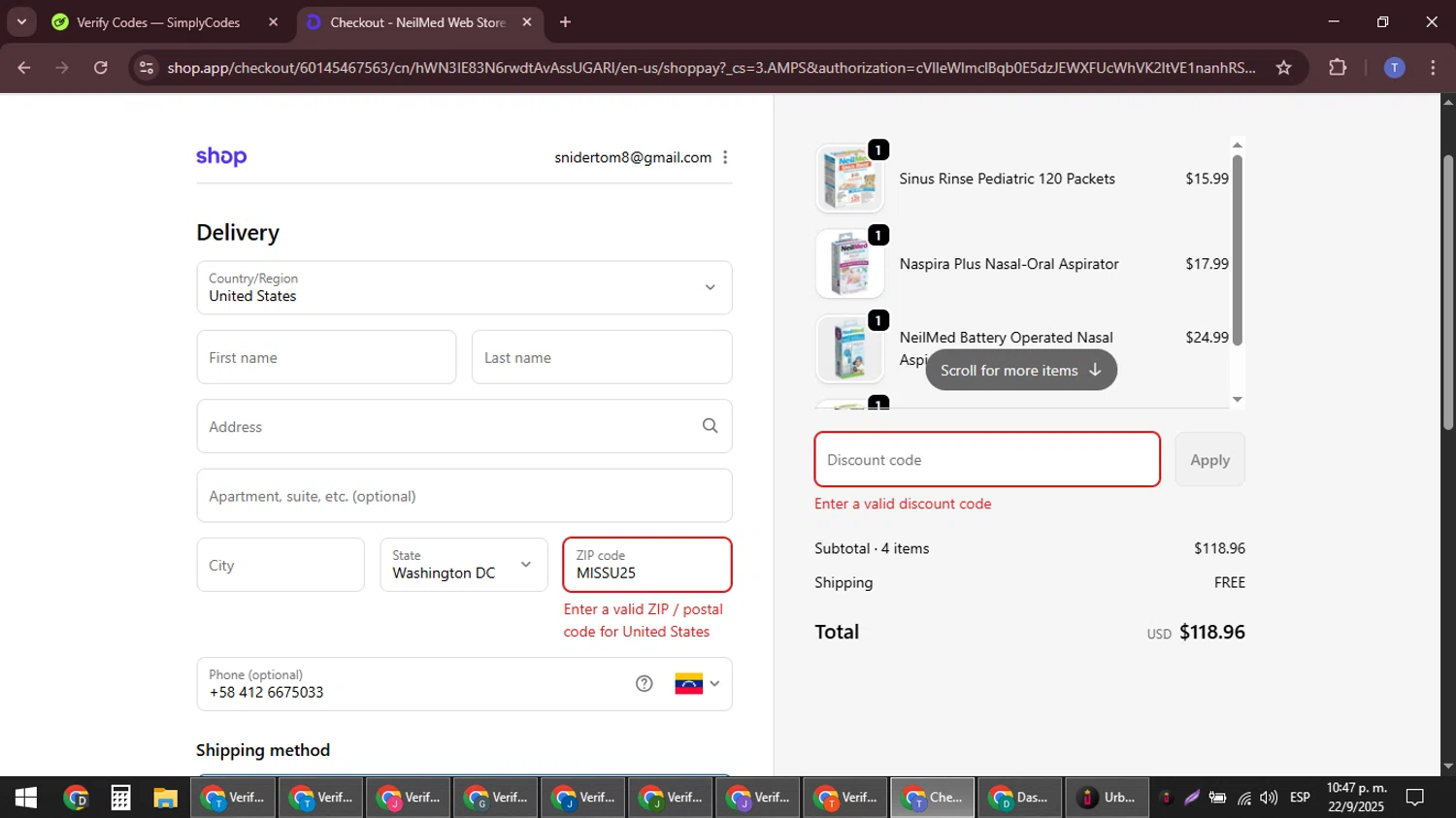The width and height of the screenshot is (1456, 818).
Task: Click the Sinus Rinse Pediatric product thumbnail
Action: click(x=850, y=179)
